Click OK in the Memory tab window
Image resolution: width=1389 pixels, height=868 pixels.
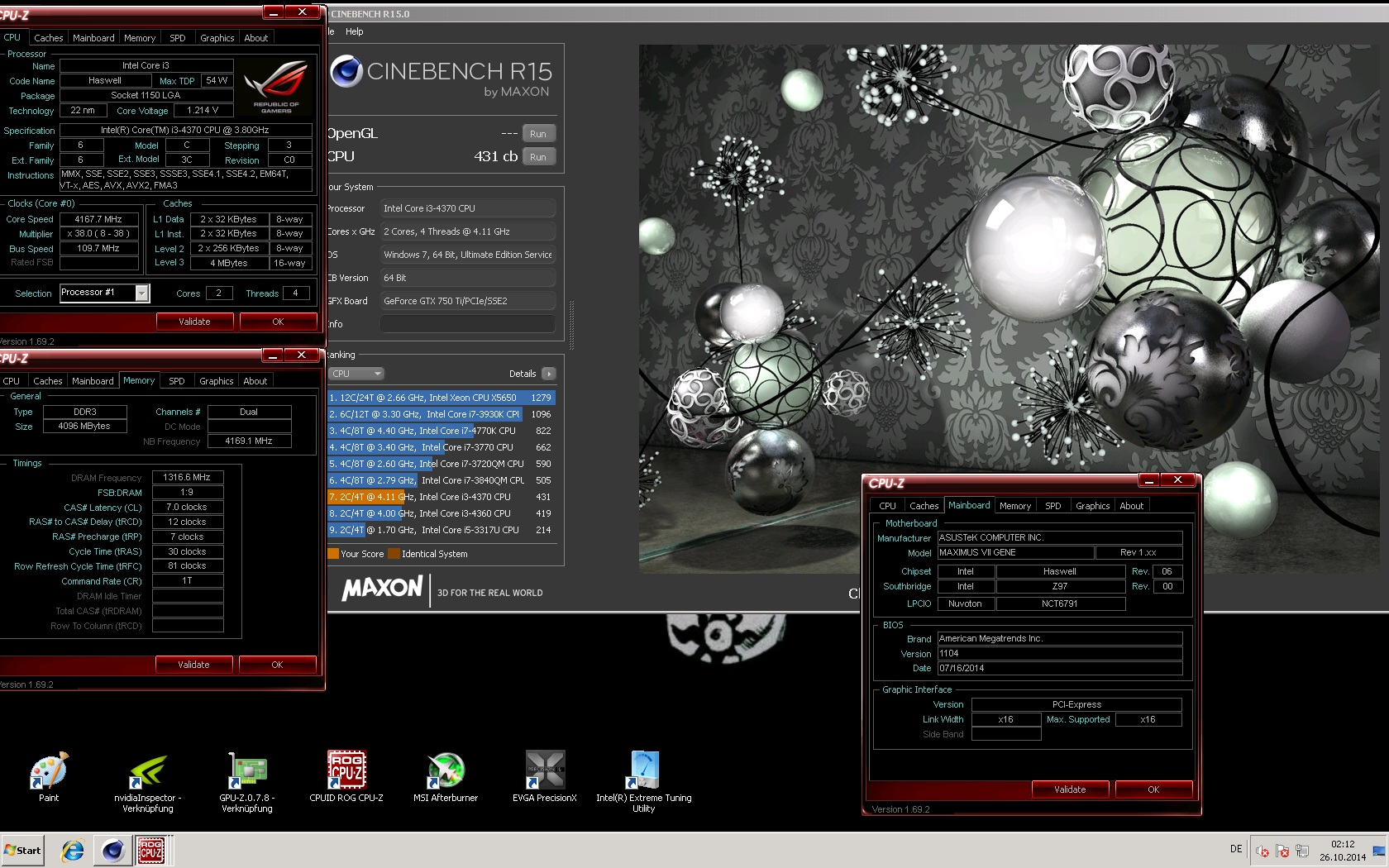coord(277,665)
